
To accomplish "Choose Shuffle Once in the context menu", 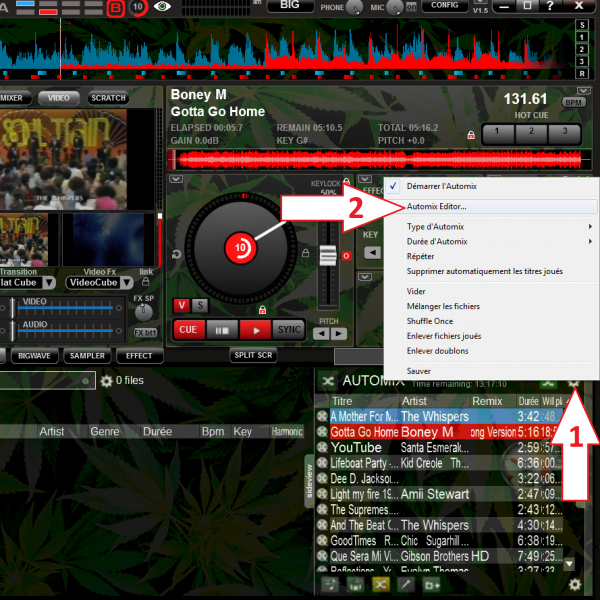I will click(429, 321).
